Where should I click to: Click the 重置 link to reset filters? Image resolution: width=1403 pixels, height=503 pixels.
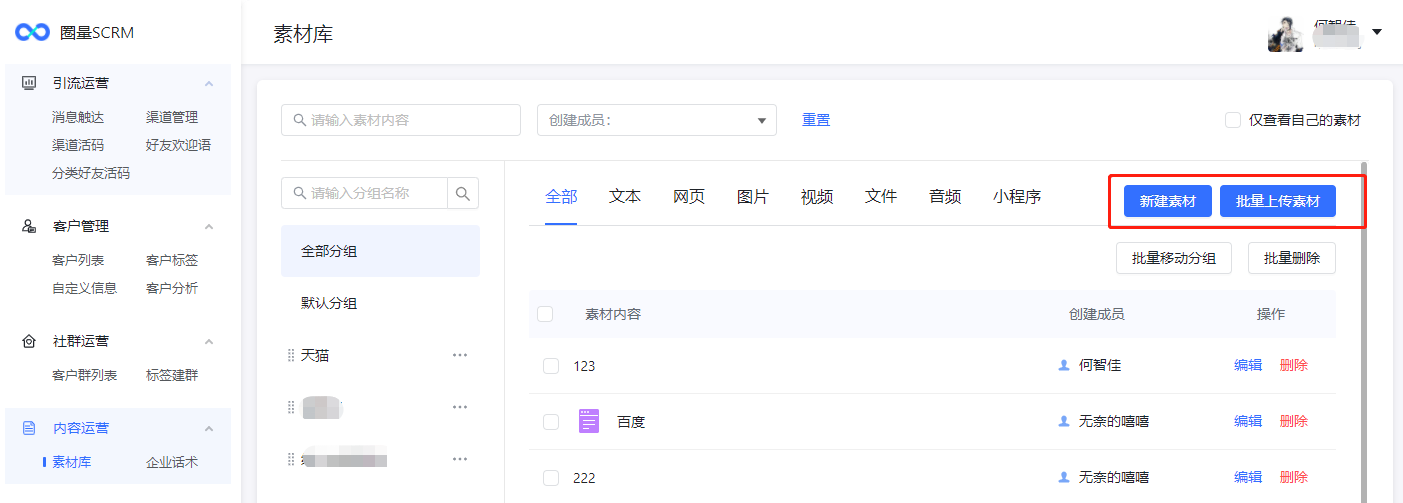(x=816, y=120)
